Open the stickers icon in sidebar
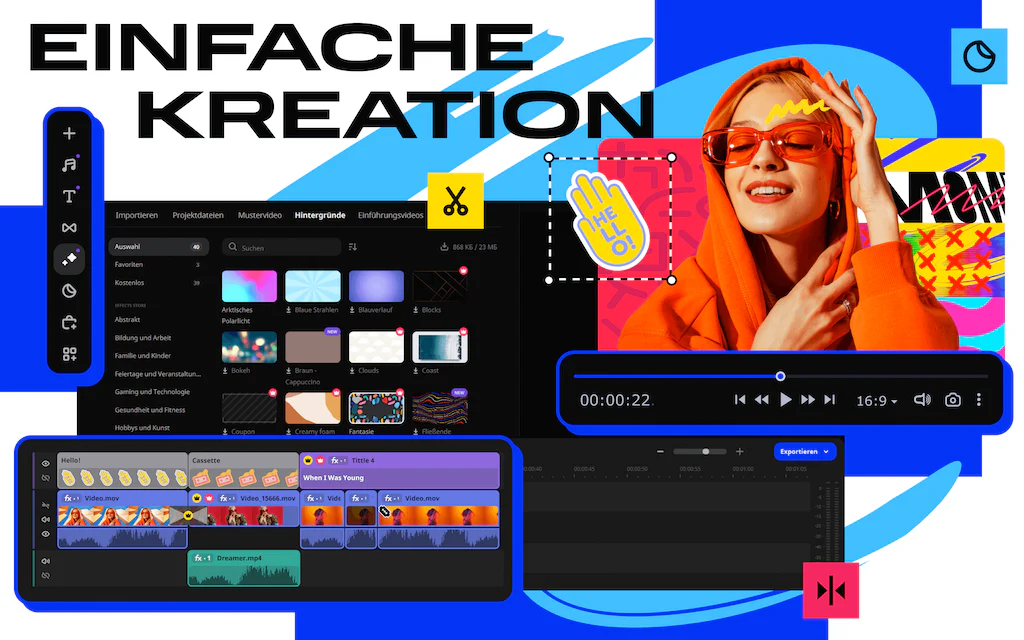The width and height of the screenshot is (1024, 640). 69,291
